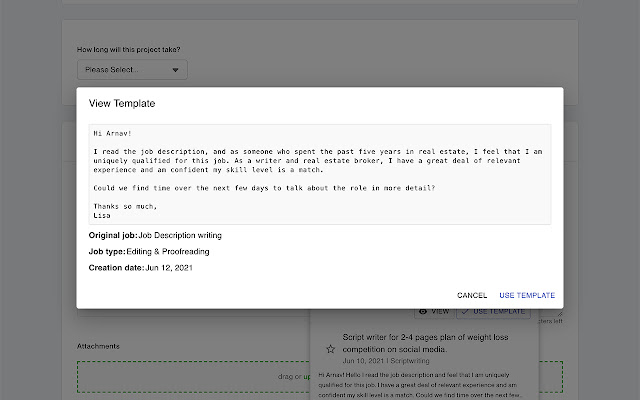Click the Original job Job Description writing line
This screenshot has width=640, height=400.
(155, 235)
